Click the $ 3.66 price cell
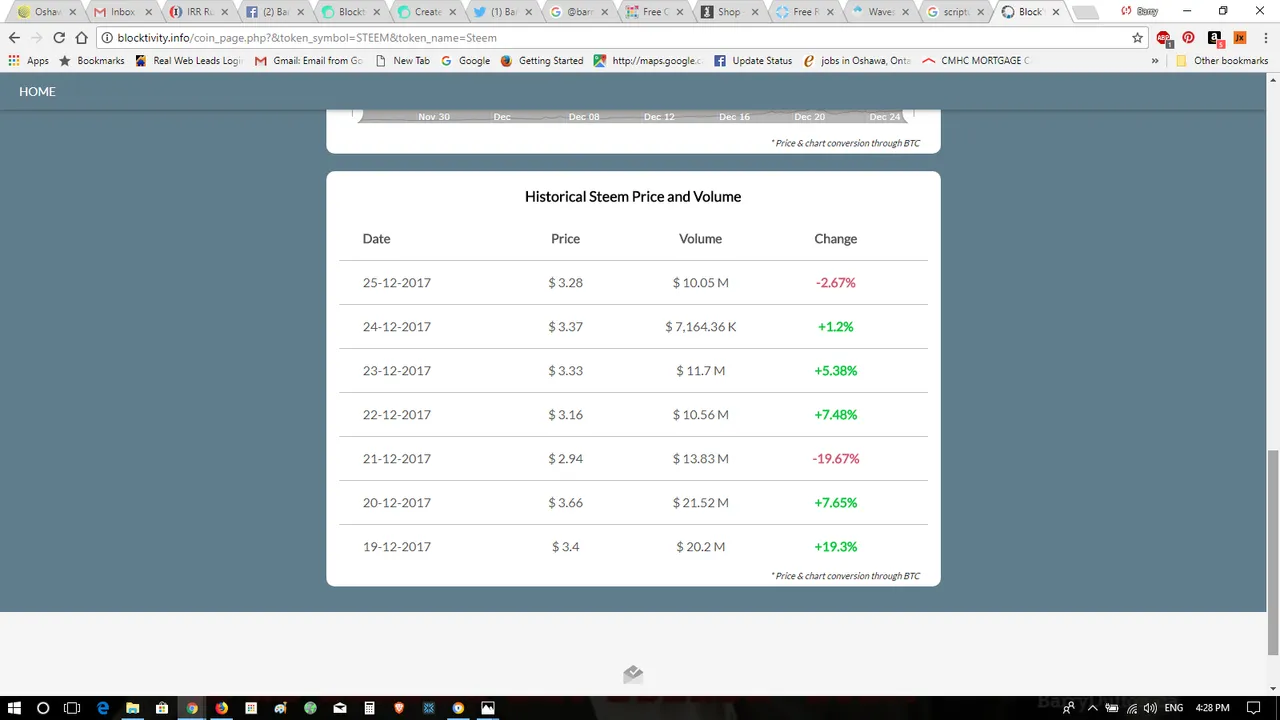Screen dimensions: 1280x720 point(566,503)
